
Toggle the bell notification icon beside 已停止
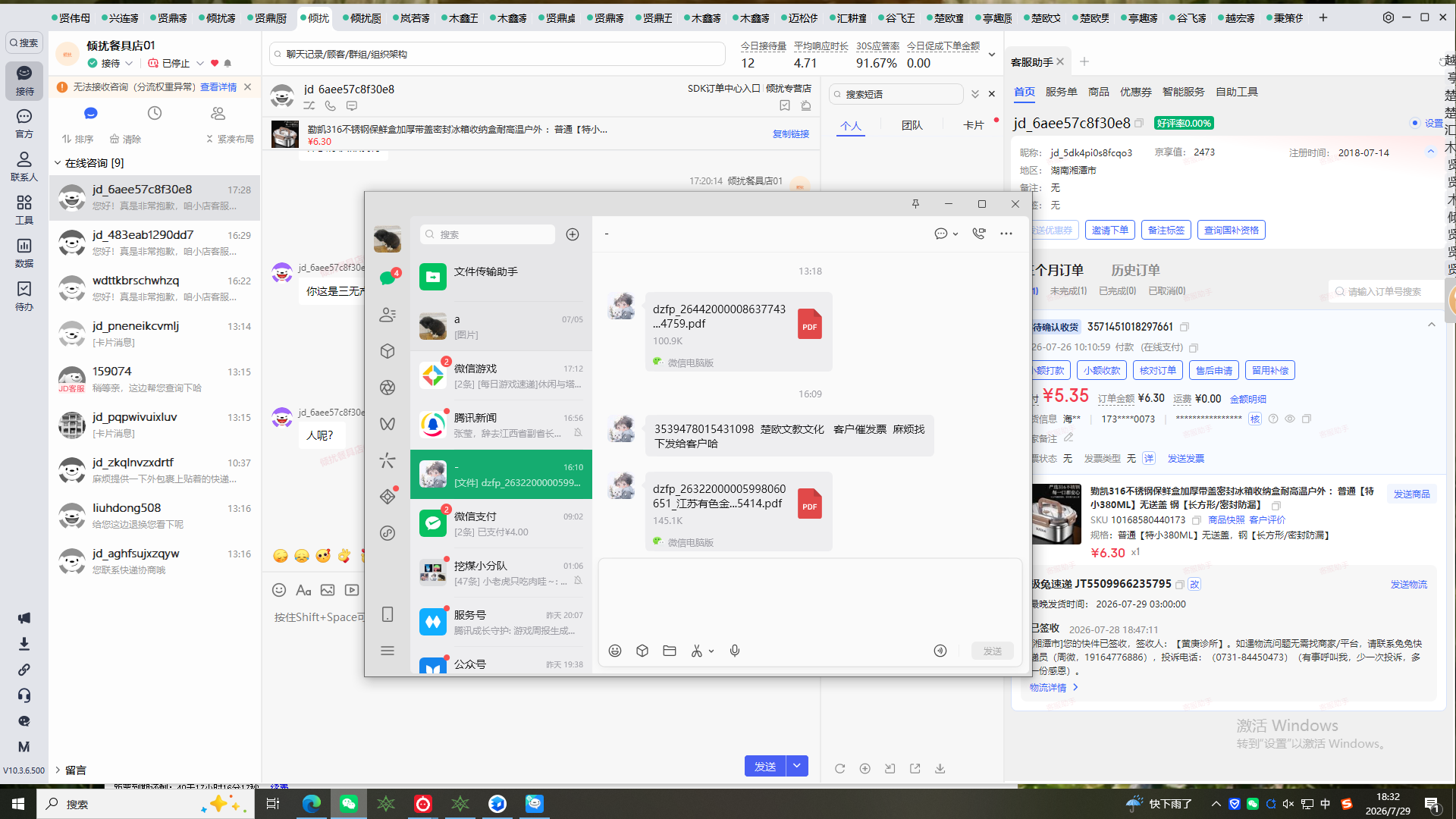point(227,64)
